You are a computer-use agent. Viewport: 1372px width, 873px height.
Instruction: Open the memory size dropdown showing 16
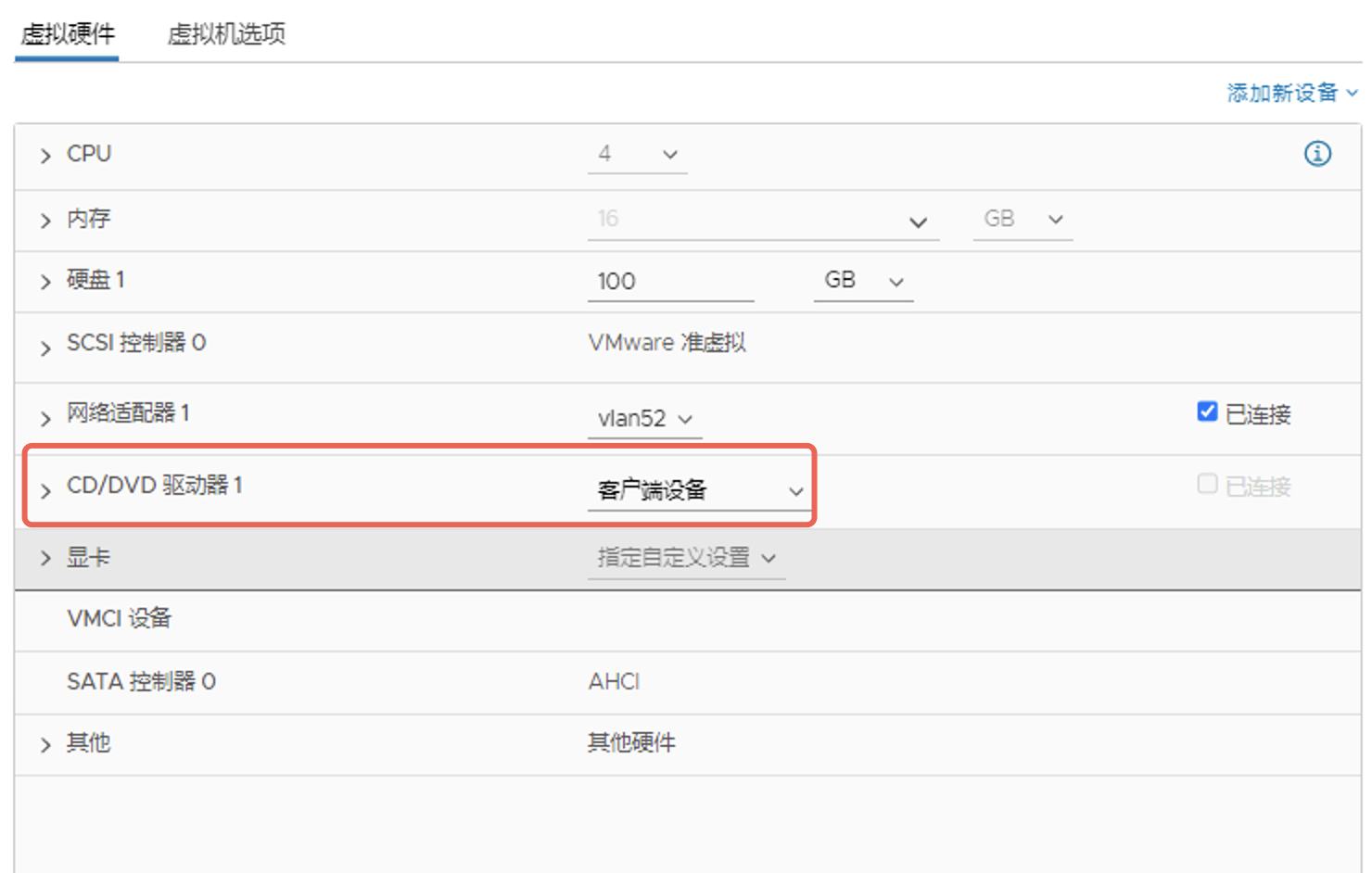(764, 221)
